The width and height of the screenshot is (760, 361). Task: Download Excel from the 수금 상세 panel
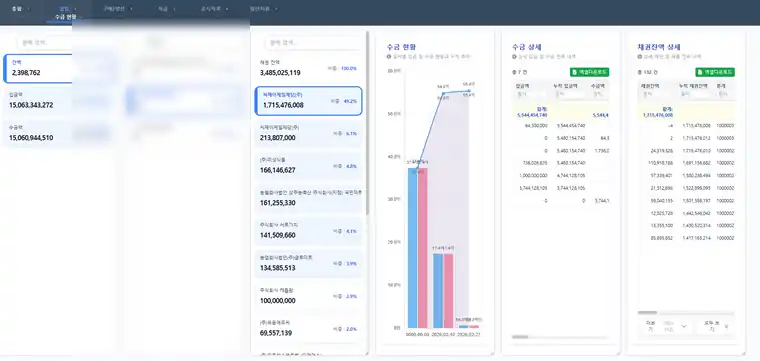click(x=589, y=72)
